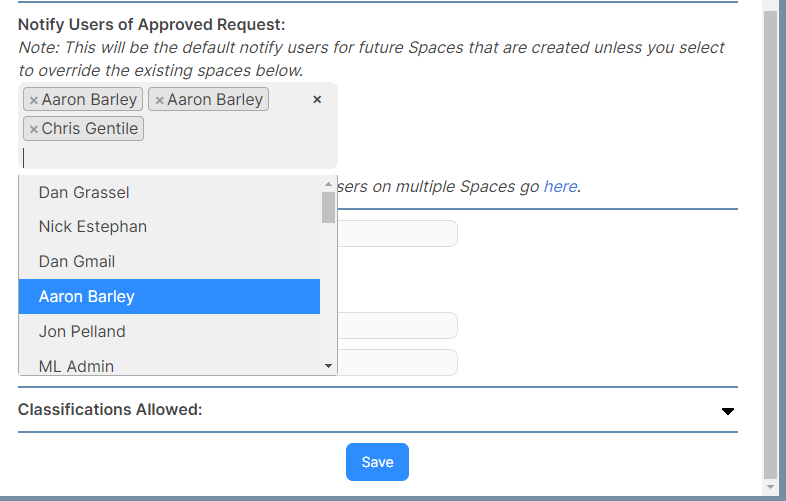Image resolution: width=786 pixels, height=501 pixels.
Task: Expand the Classifications Allowed section arrow
Action: coord(728,411)
